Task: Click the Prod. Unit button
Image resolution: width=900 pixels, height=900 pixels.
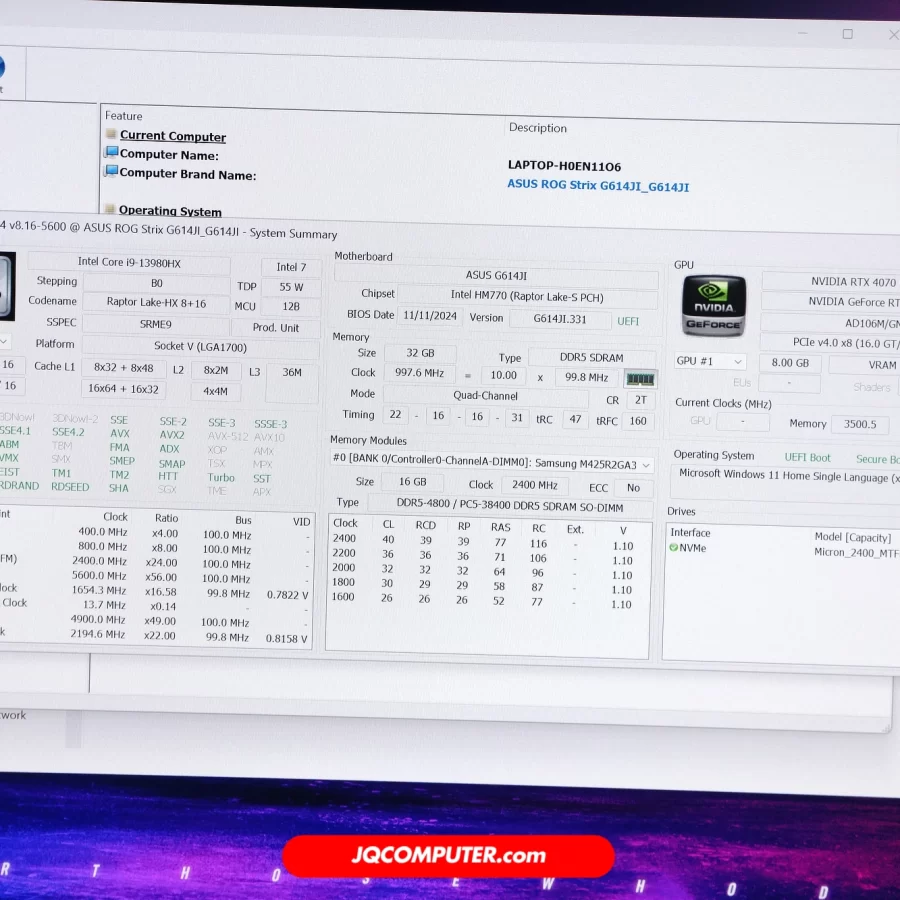Action: 275,328
